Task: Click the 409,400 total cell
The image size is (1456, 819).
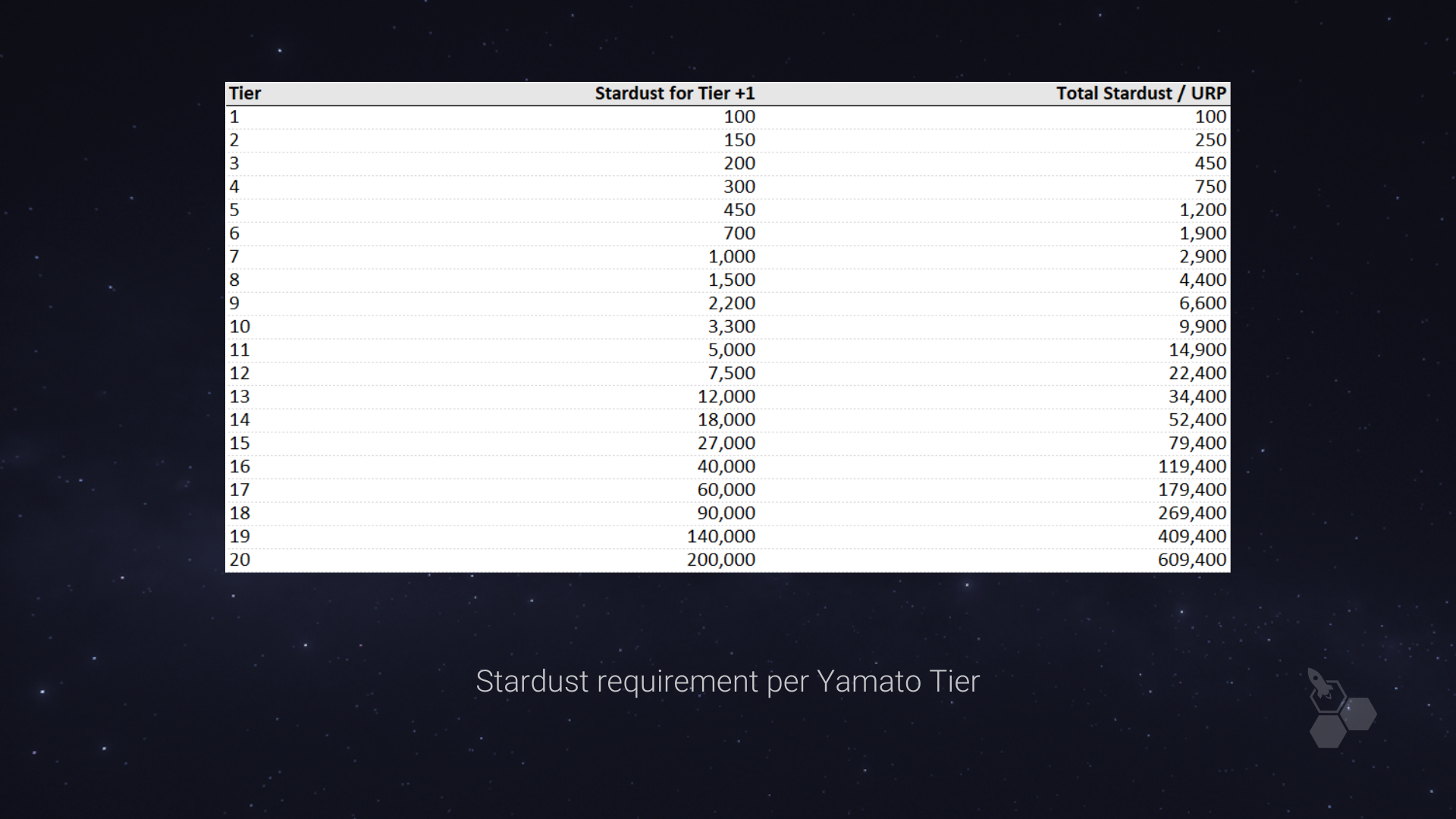Action: coord(1192,536)
